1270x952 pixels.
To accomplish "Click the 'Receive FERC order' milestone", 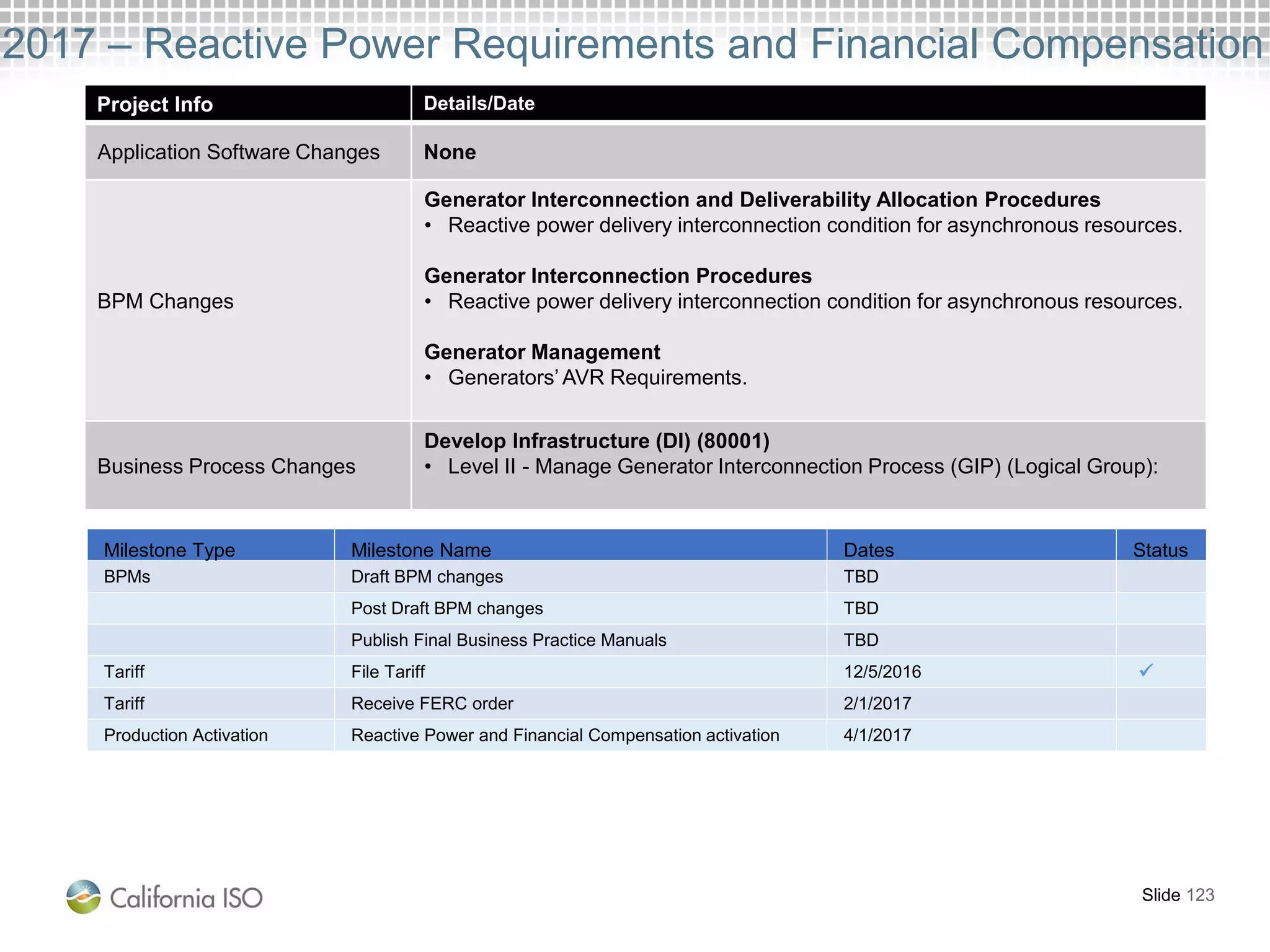I will coord(432,703).
